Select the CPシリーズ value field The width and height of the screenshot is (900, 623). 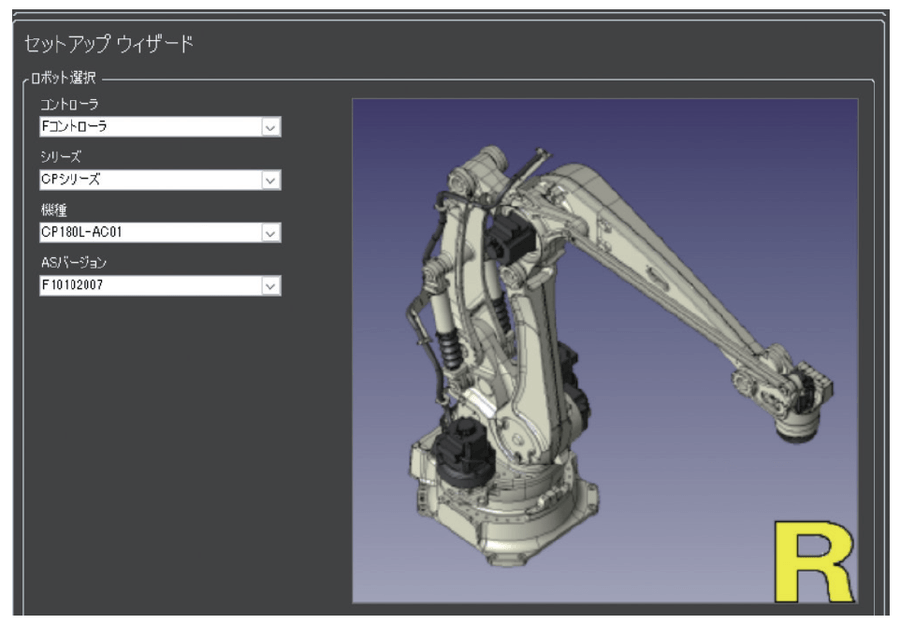coord(146,180)
